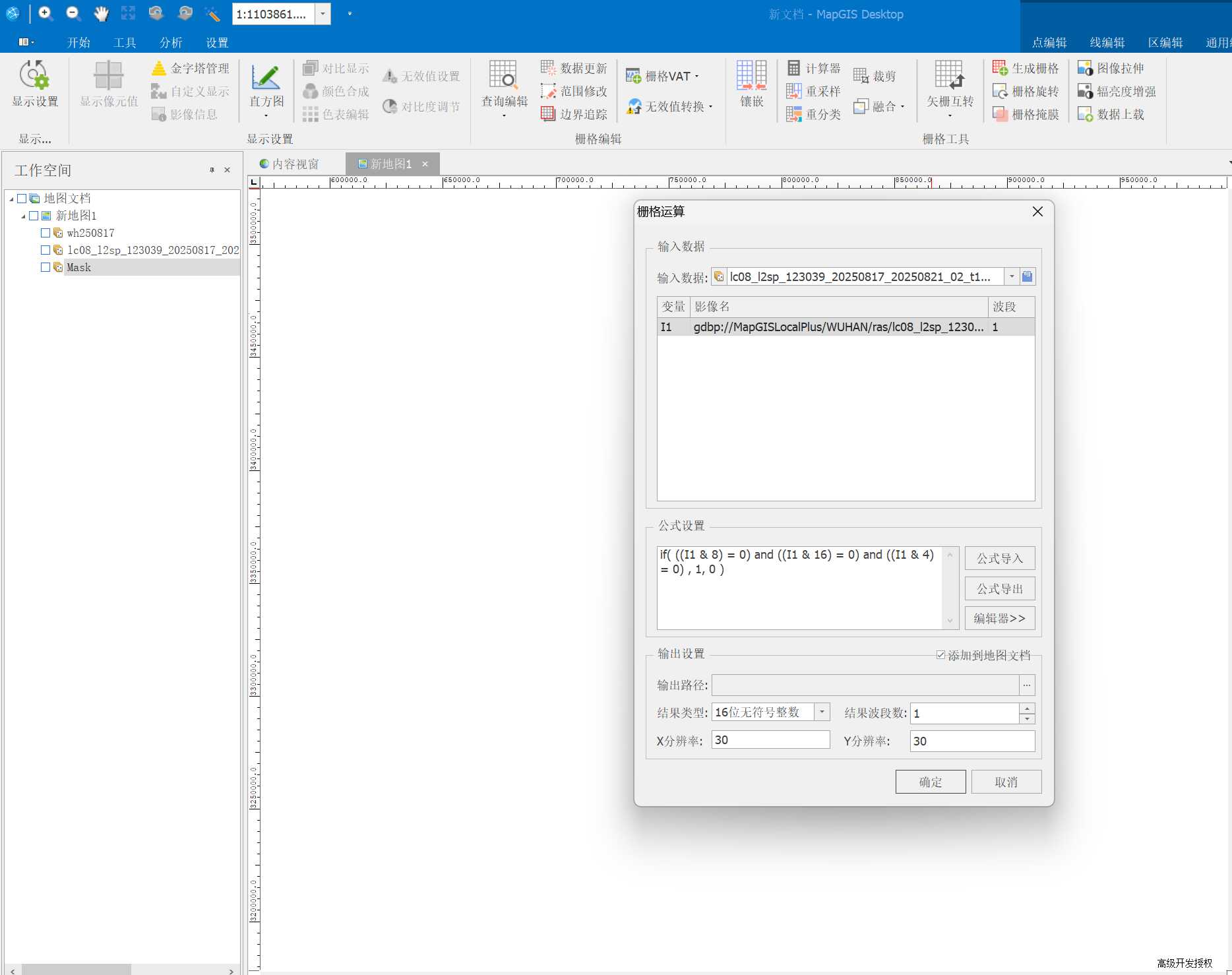Screen dimensions: 1232x975
Task: Click the 输出路径 input field
Action: click(865, 685)
